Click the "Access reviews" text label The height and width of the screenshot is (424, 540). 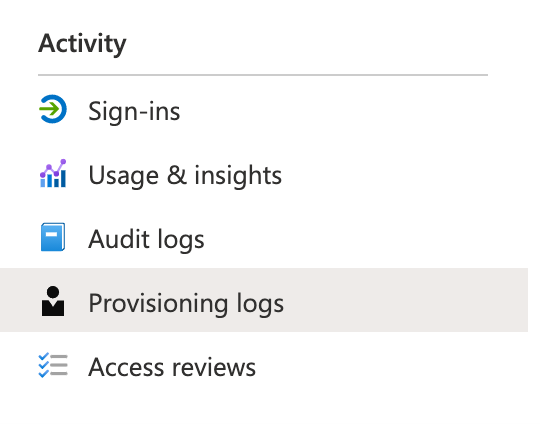coord(172,367)
